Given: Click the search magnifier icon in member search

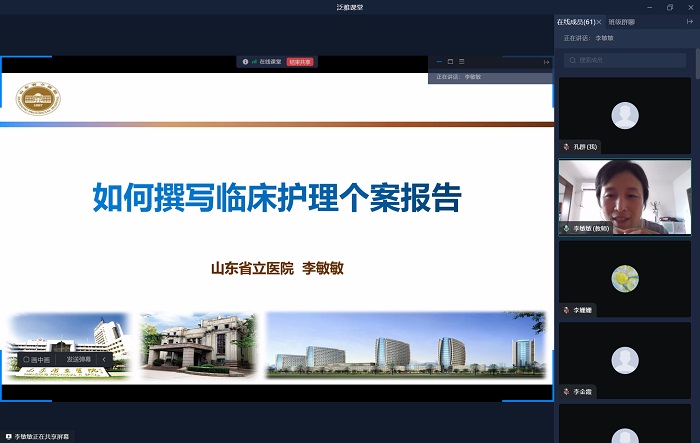Looking at the screenshot, I should point(571,60).
